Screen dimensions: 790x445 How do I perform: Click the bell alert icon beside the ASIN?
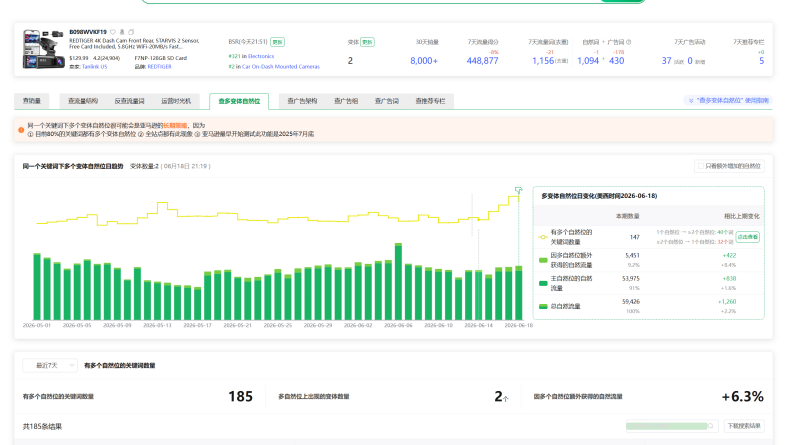click(122, 32)
